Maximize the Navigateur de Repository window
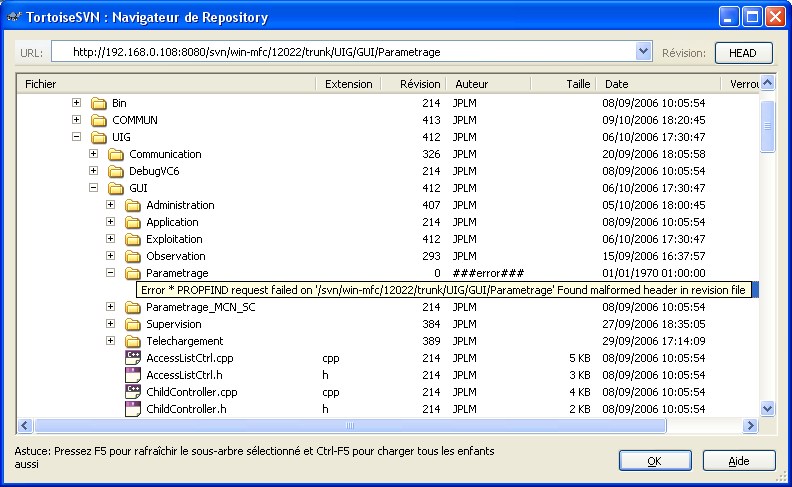The image size is (792, 487). click(x=752, y=17)
